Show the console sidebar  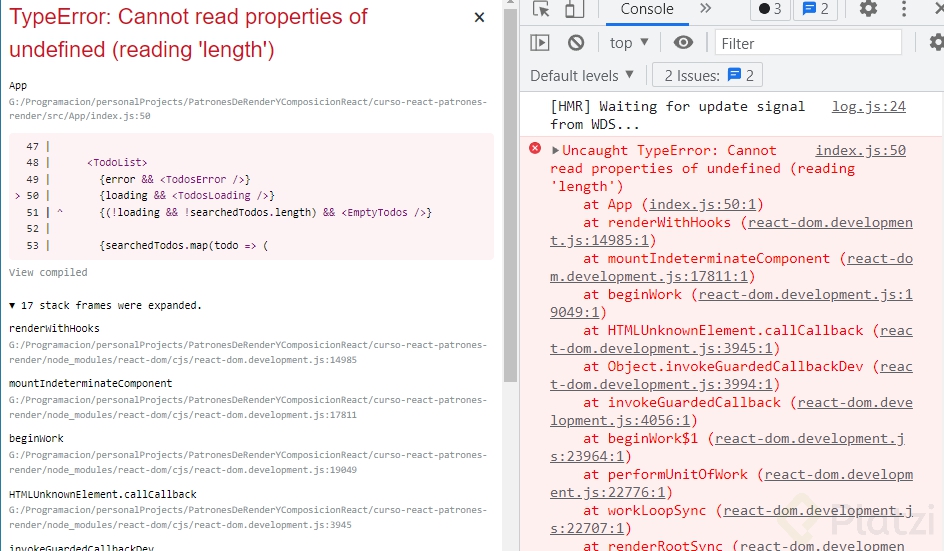point(540,43)
